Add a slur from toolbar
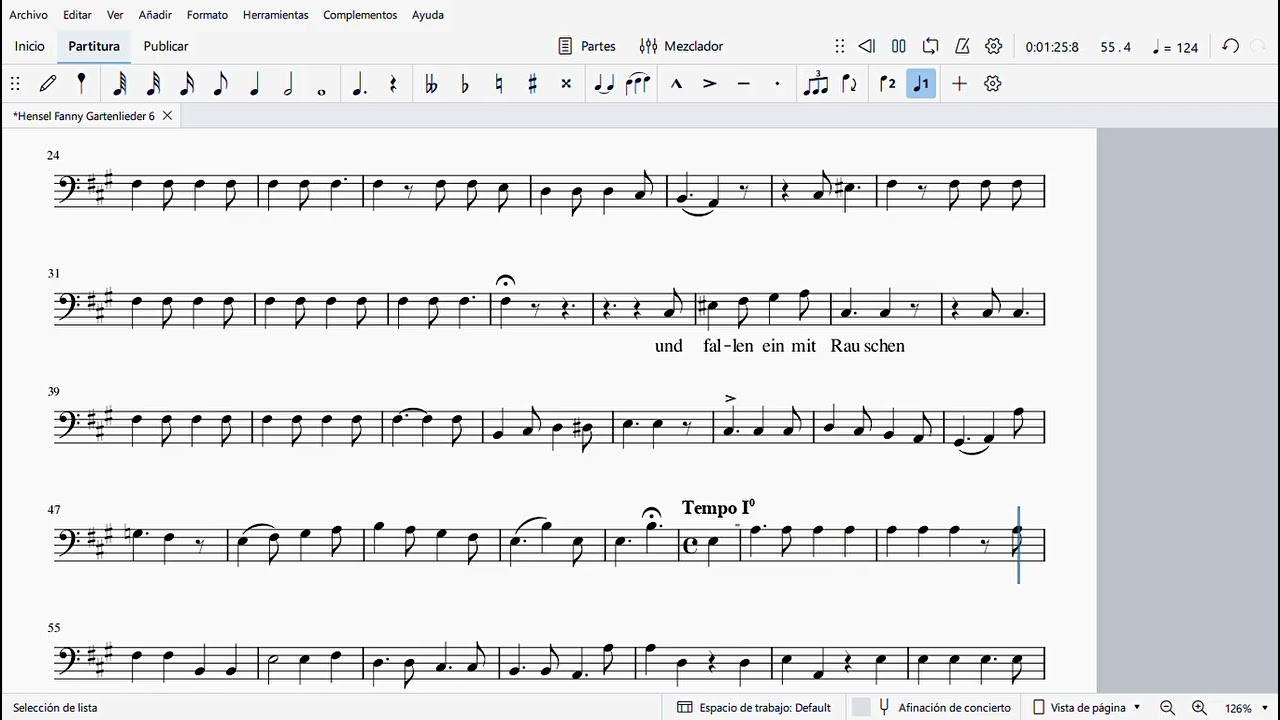This screenshot has height=720, width=1280. 638,84
